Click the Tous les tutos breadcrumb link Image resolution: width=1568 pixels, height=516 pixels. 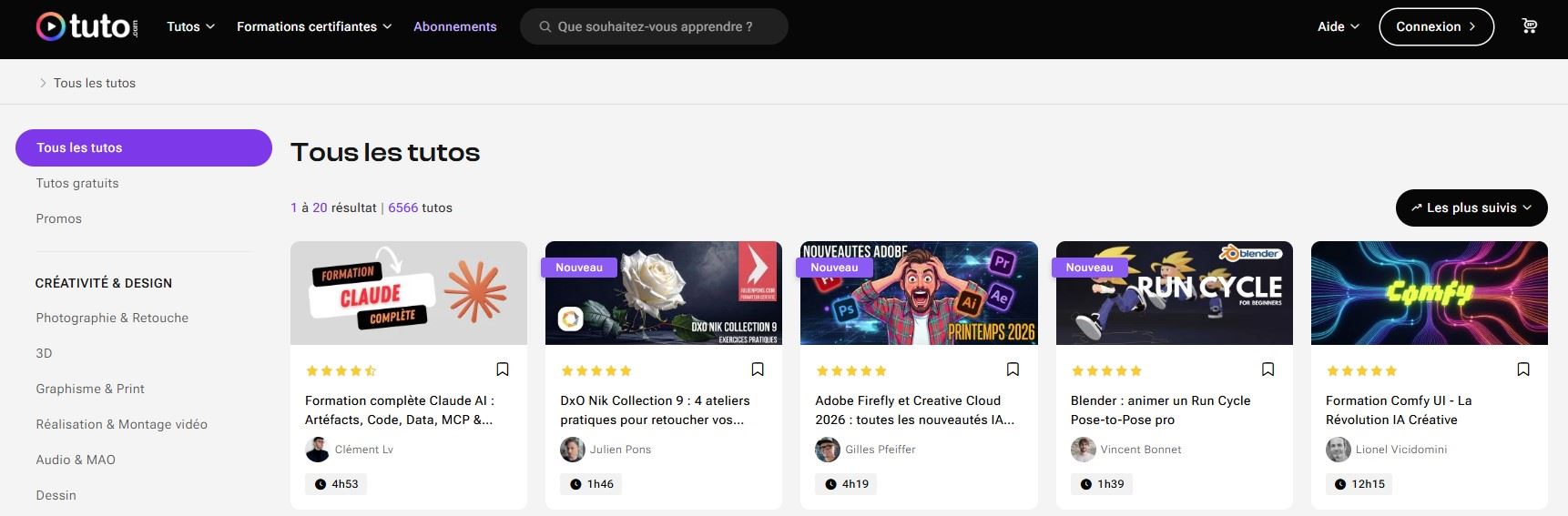coord(95,83)
